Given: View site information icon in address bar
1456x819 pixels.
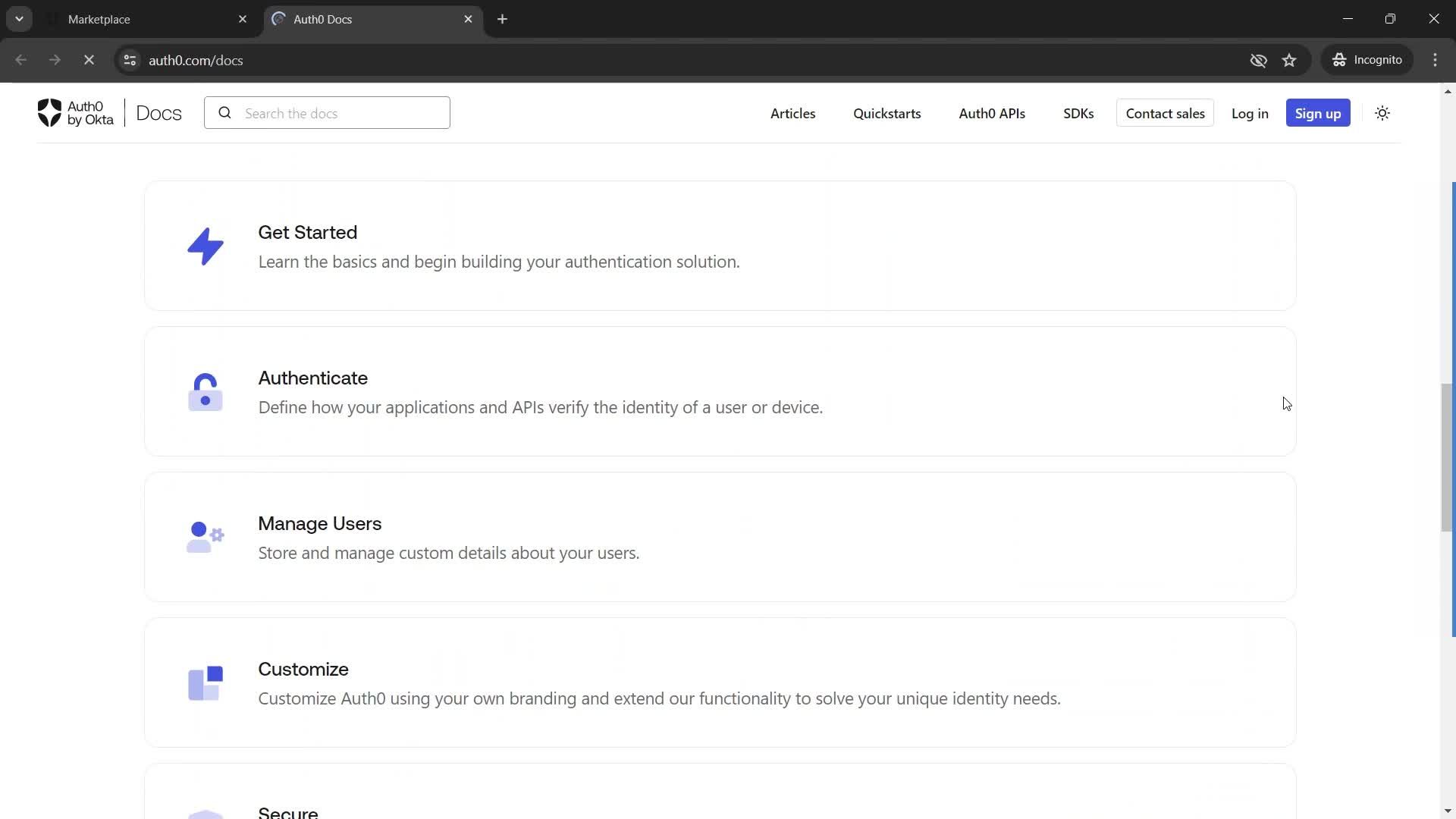Looking at the screenshot, I should click(x=130, y=60).
